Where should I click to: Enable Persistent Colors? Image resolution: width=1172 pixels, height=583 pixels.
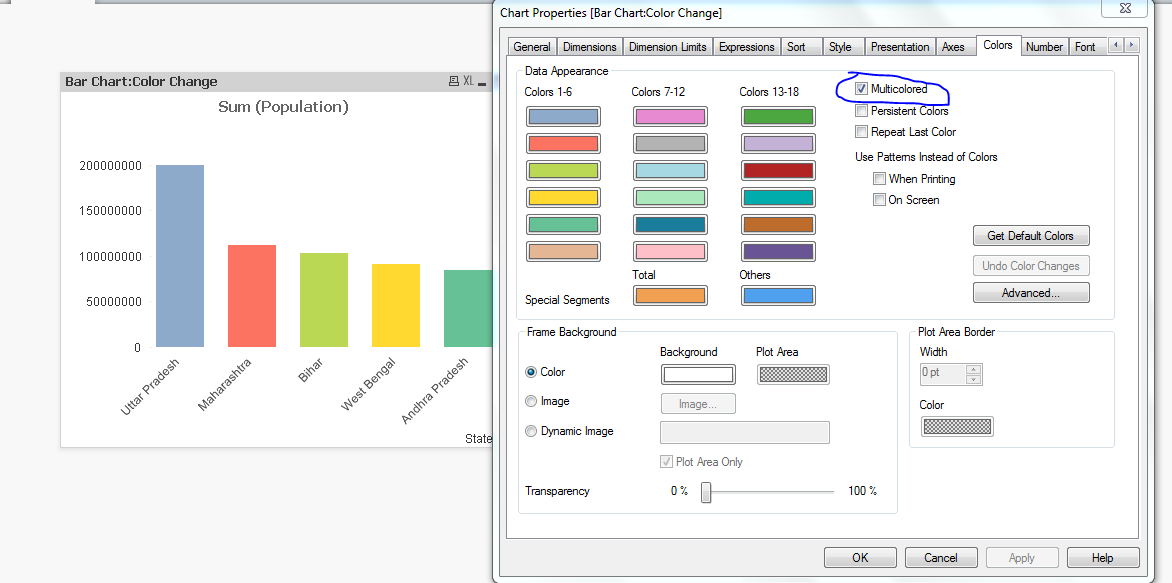coord(861,110)
